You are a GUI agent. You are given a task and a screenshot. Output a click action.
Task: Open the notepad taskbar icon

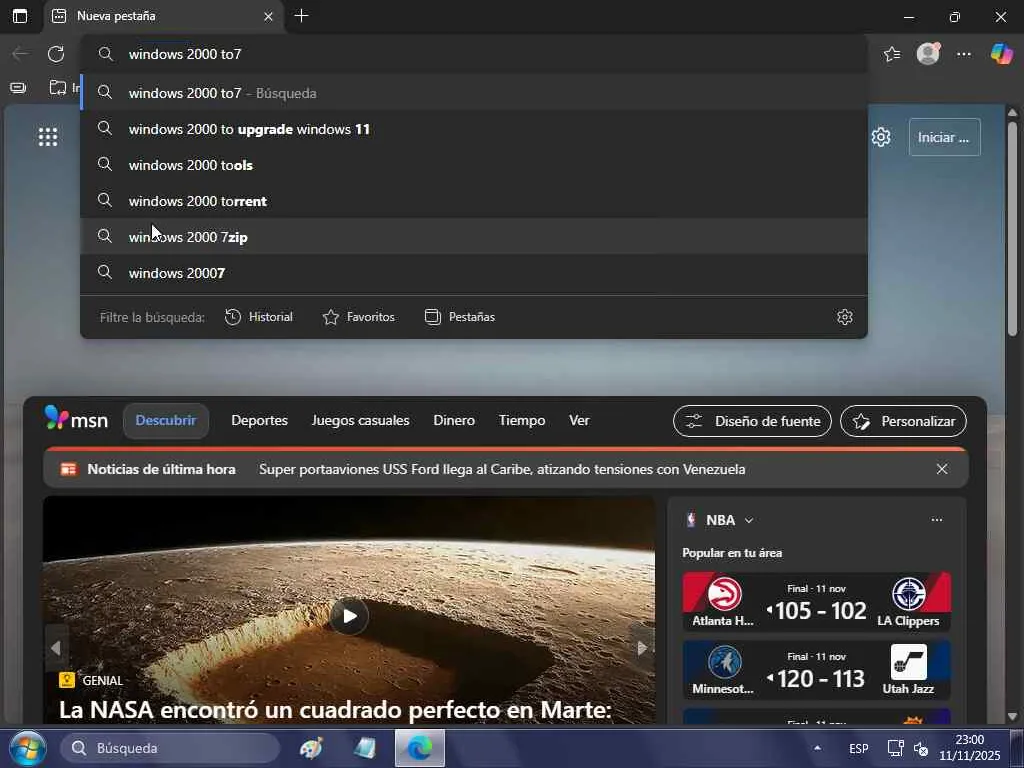click(x=364, y=748)
